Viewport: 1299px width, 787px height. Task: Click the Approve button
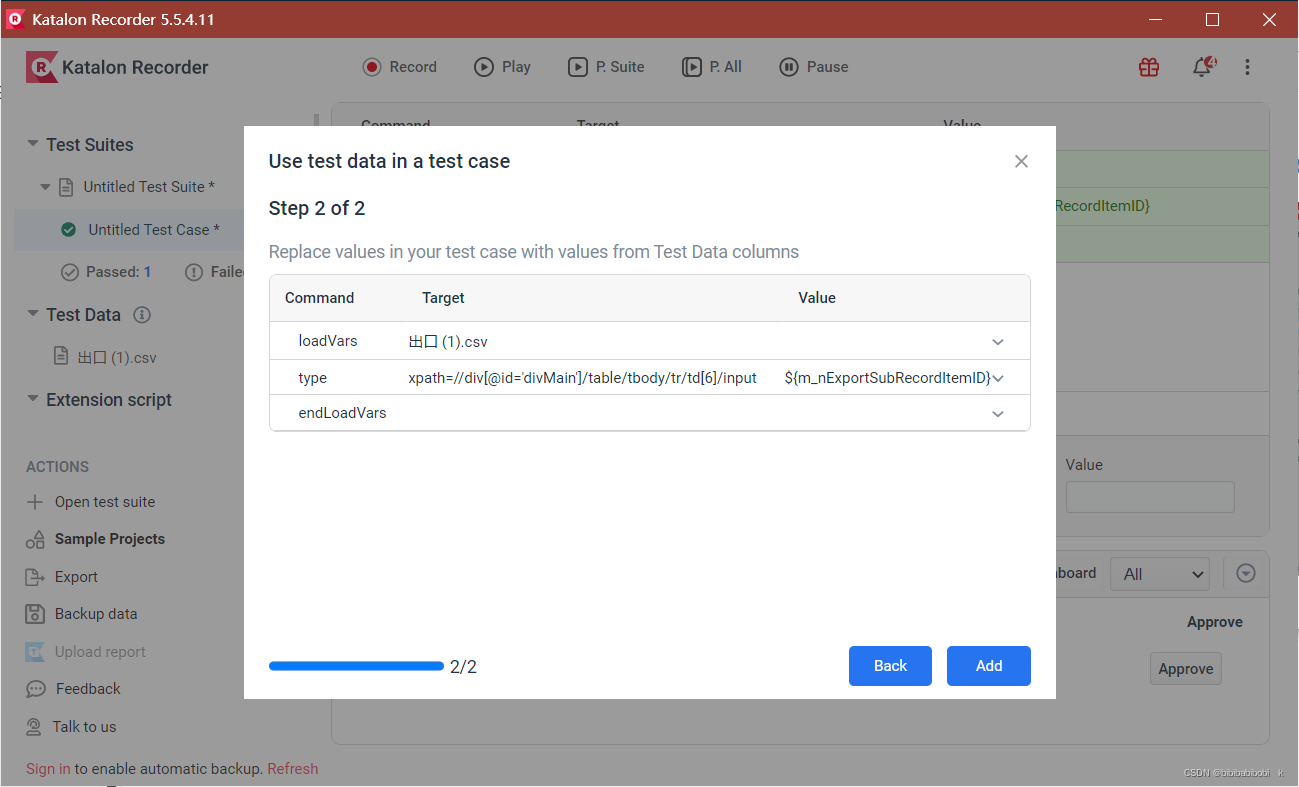pos(1186,669)
